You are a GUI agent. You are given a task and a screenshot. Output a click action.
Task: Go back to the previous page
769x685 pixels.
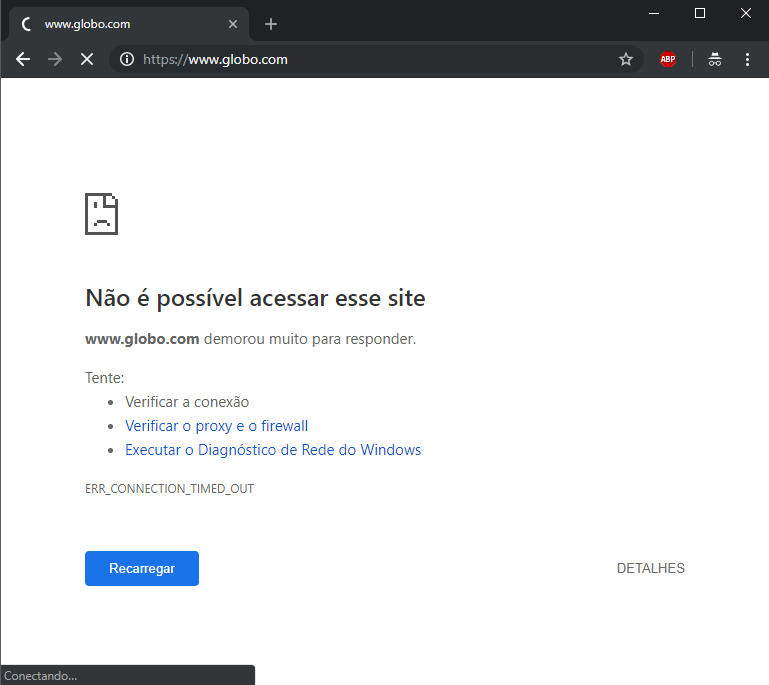coord(23,60)
